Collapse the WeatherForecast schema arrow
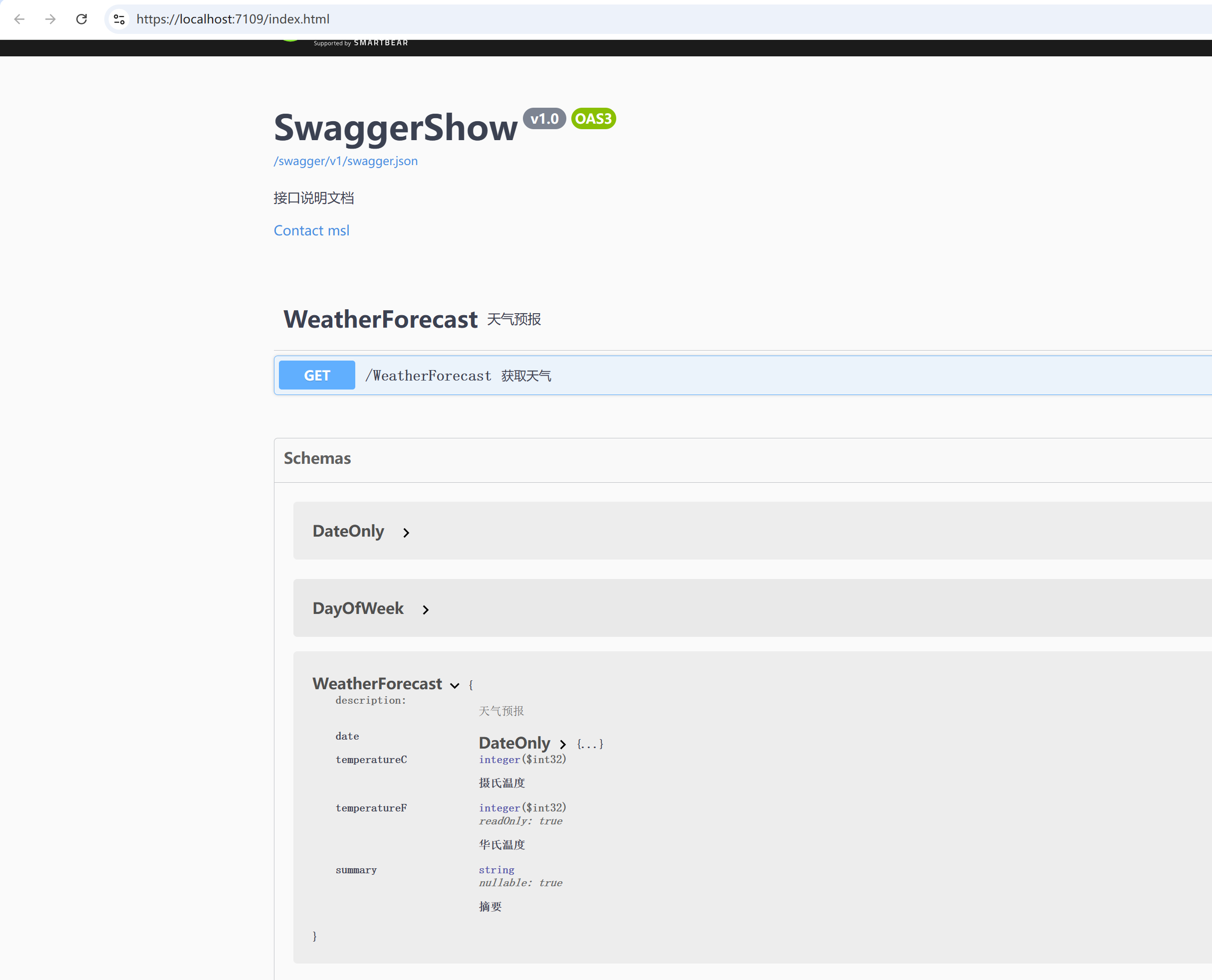The width and height of the screenshot is (1212, 980). pos(455,685)
